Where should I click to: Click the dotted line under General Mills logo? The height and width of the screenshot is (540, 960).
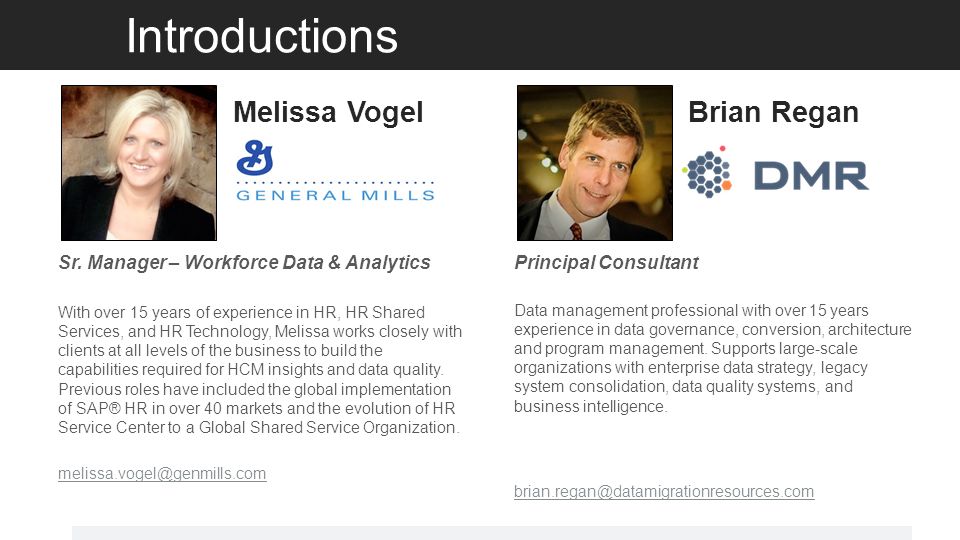click(x=336, y=182)
